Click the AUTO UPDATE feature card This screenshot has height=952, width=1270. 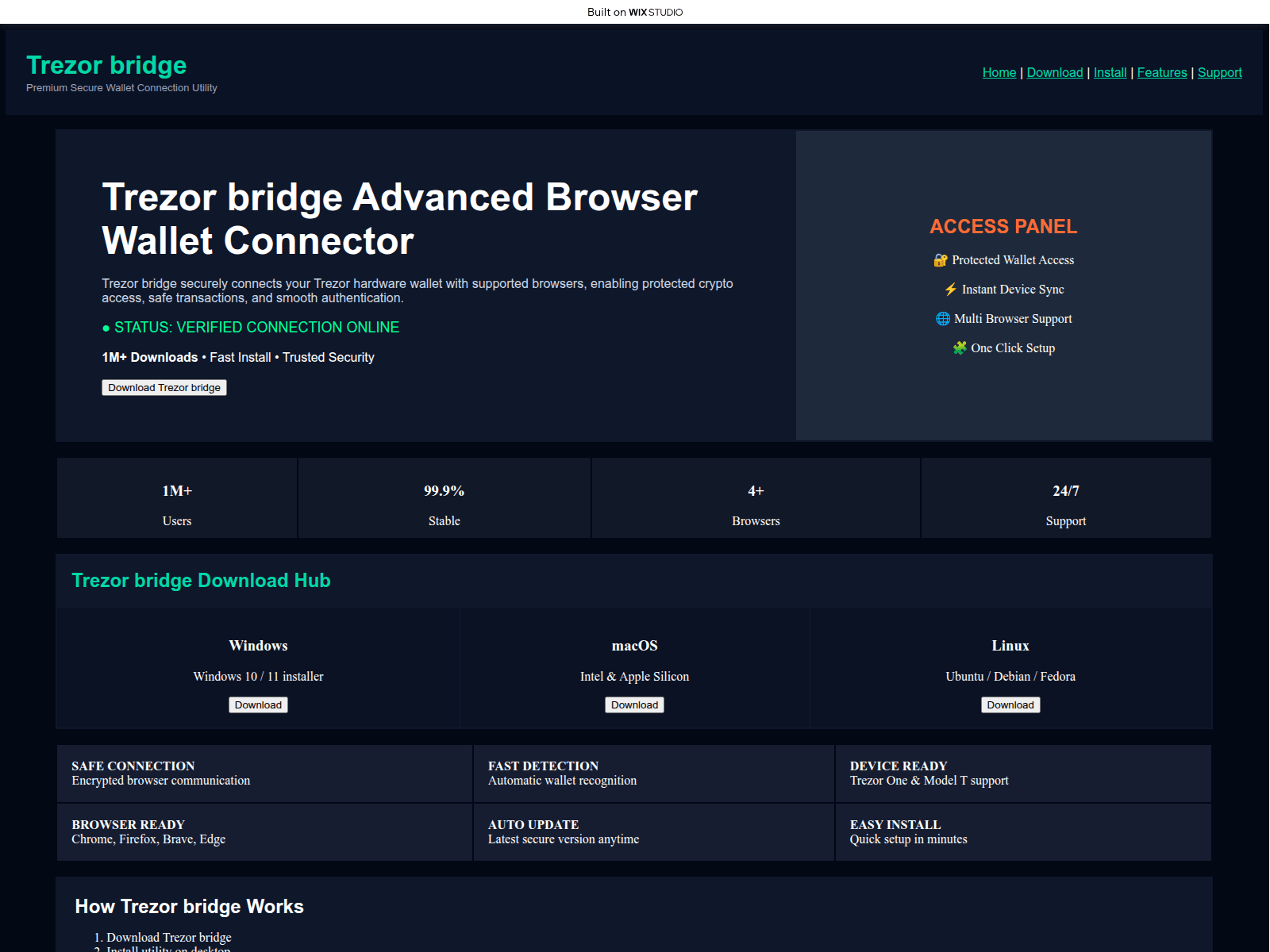[654, 832]
